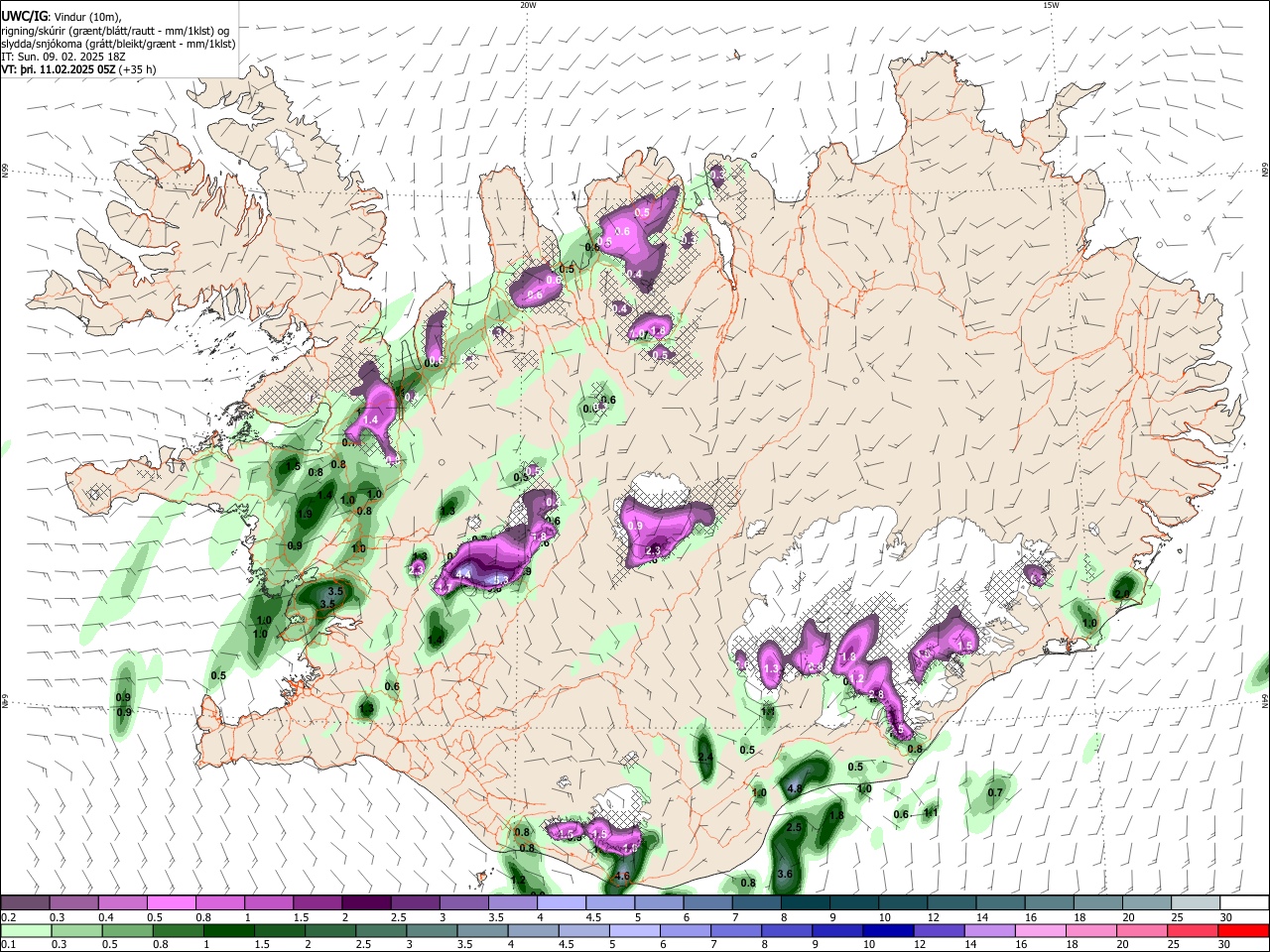Click the grey-purple 0.2 snow legend swatch
1270x952 pixels.
tap(26, 902)
